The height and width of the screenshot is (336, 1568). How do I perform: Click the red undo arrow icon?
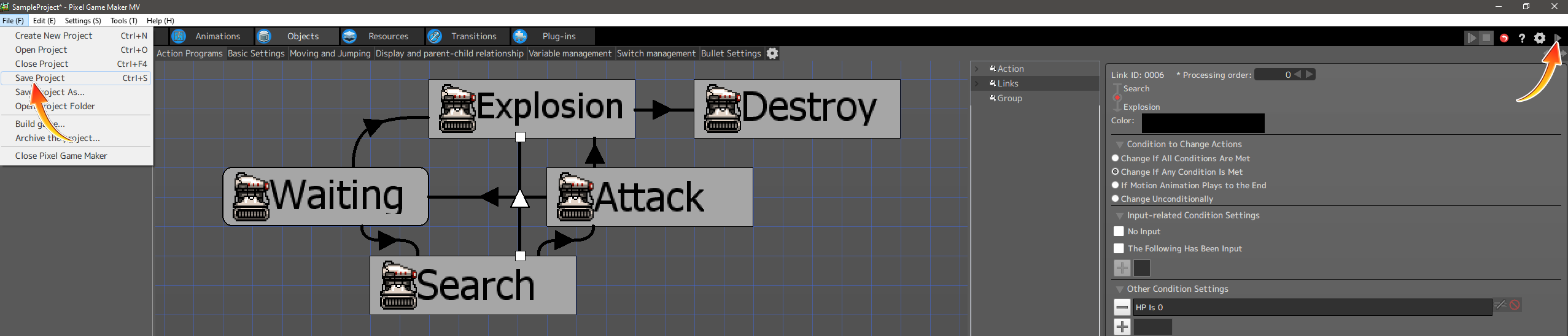pyautogui.click(x=1504, y=38)
